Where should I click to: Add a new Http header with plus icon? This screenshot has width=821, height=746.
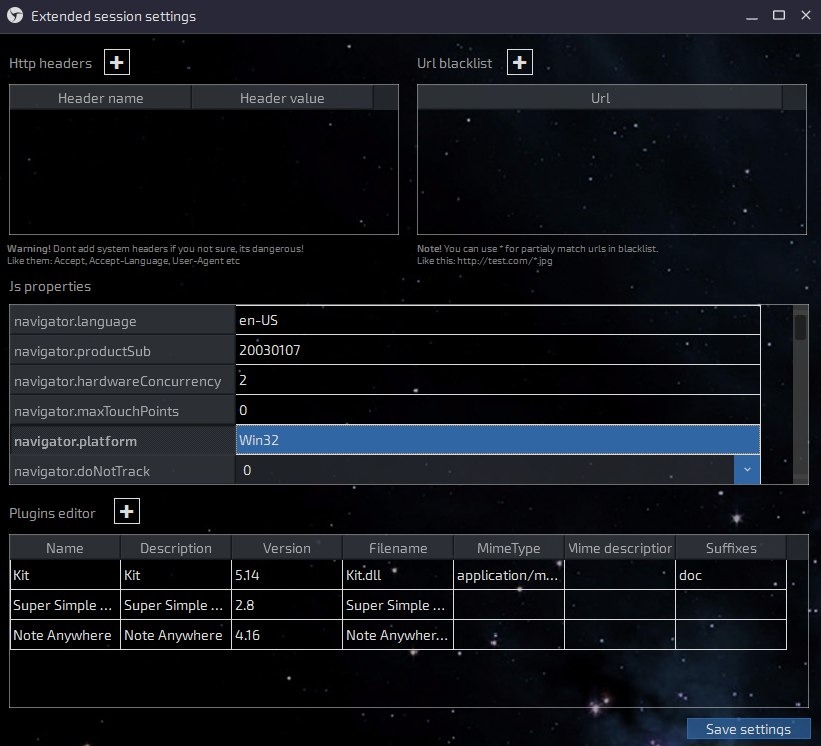(117, 62)
